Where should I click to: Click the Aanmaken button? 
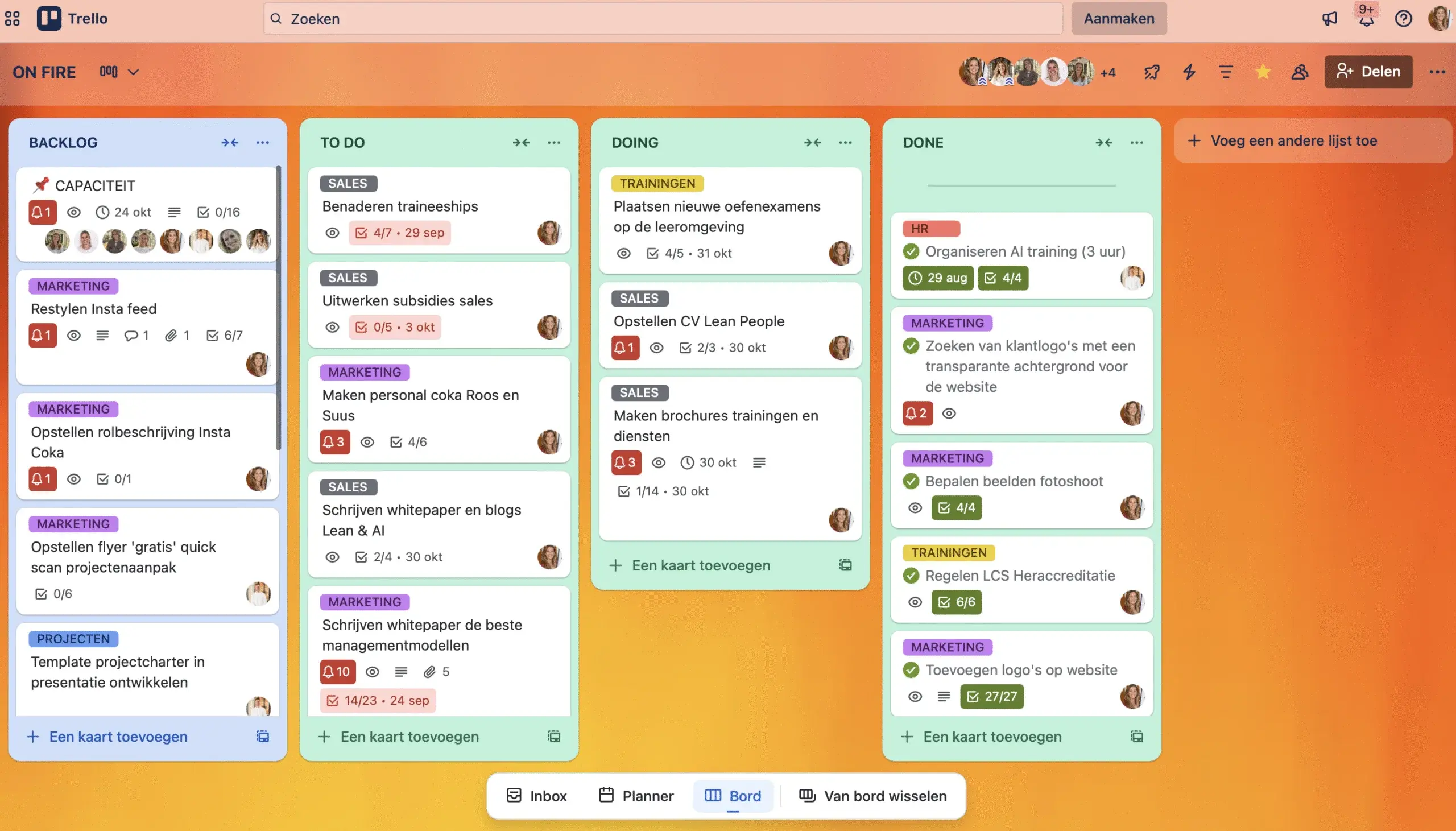coord(1119,19)
